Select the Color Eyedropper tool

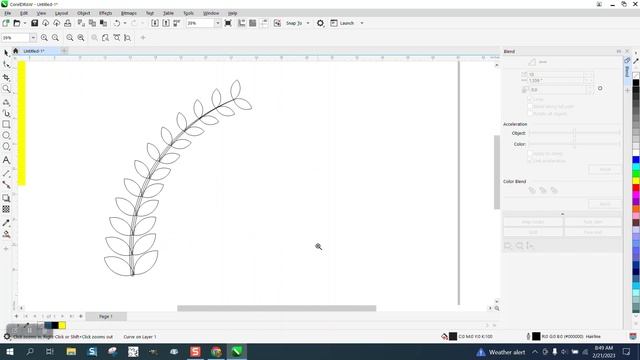[x=6, y=223]
